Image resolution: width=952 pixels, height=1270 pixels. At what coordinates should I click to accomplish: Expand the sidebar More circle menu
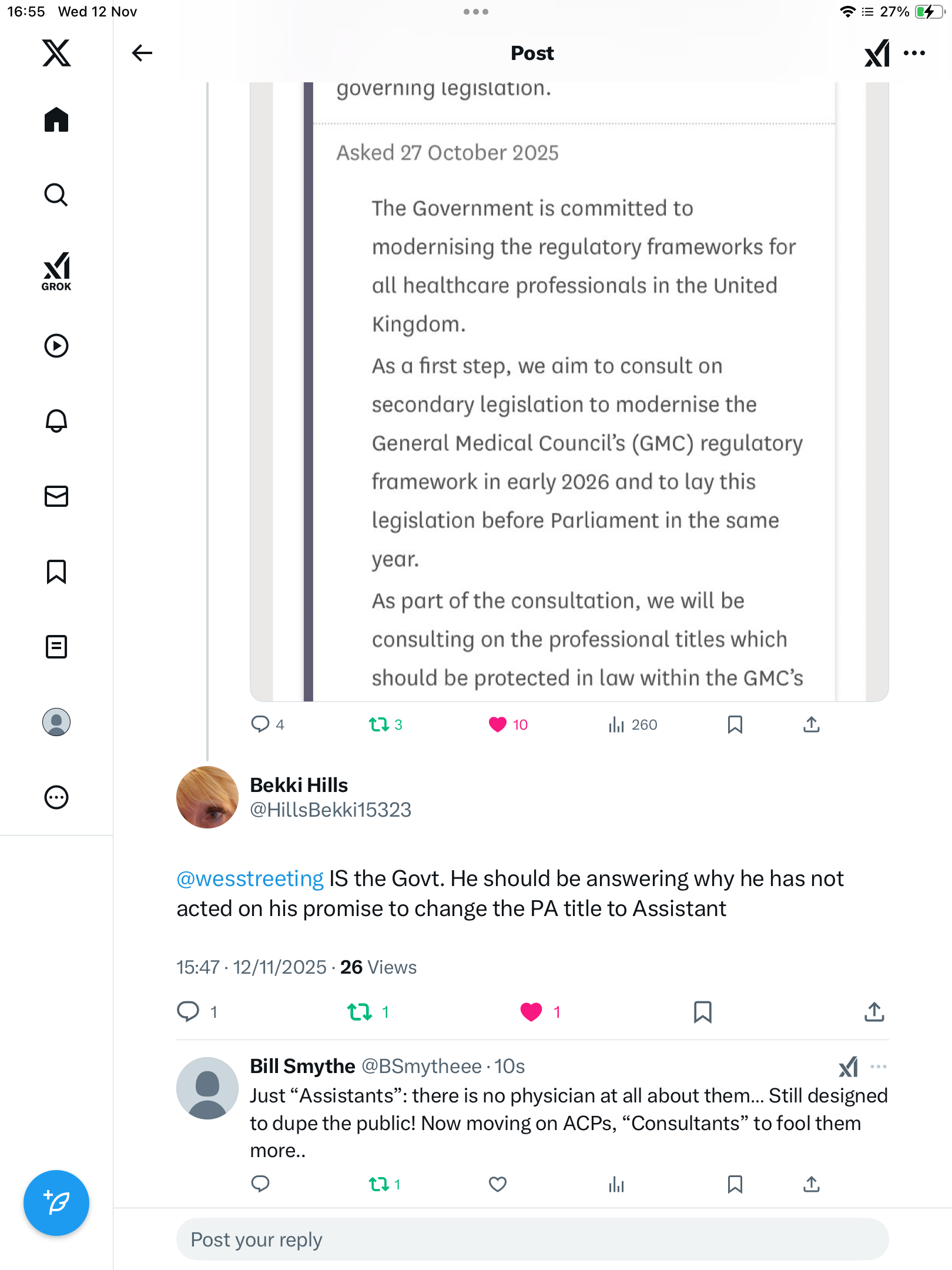(56, 797)
